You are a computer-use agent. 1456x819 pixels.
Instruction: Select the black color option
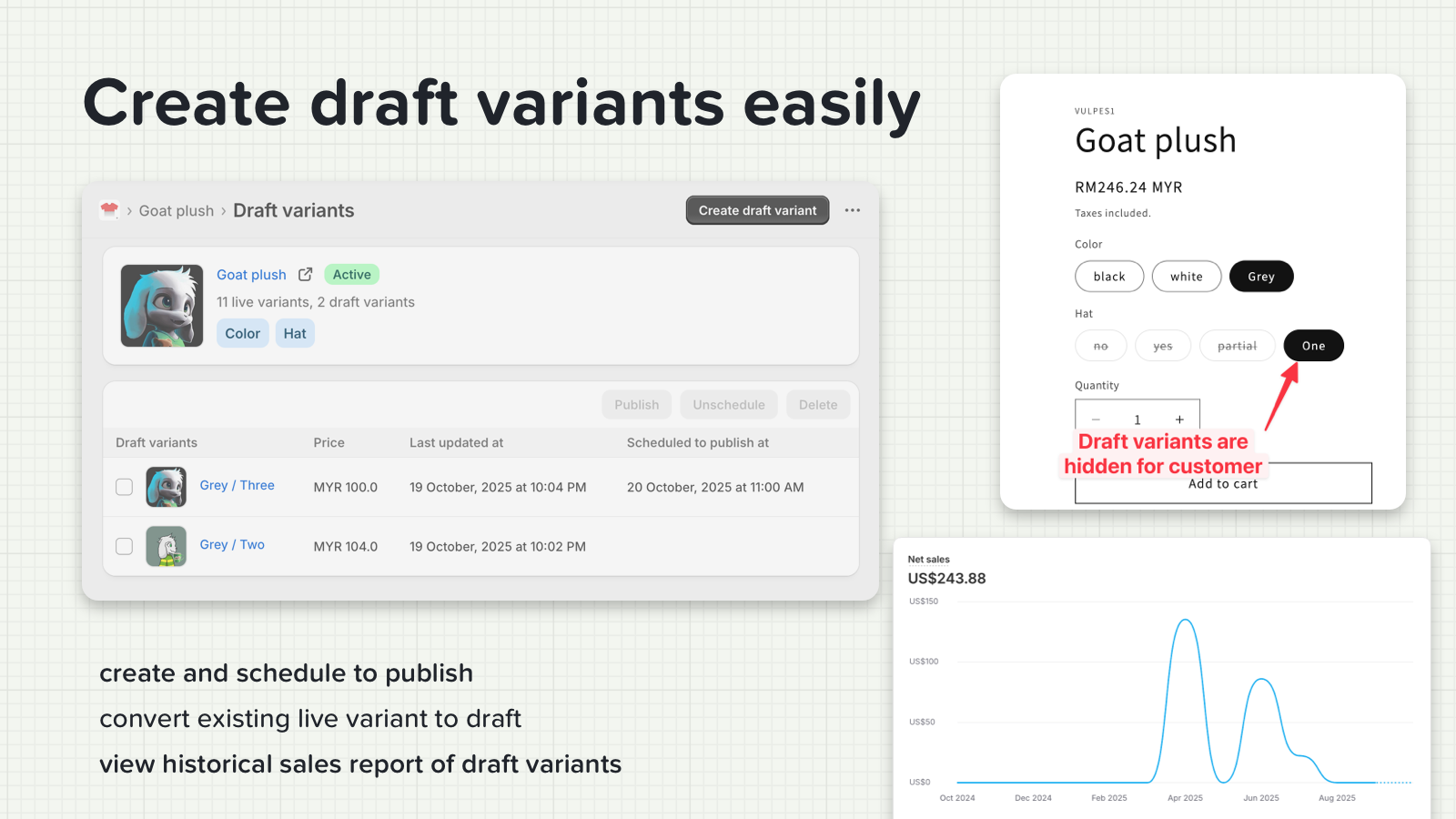[1109, 277]
